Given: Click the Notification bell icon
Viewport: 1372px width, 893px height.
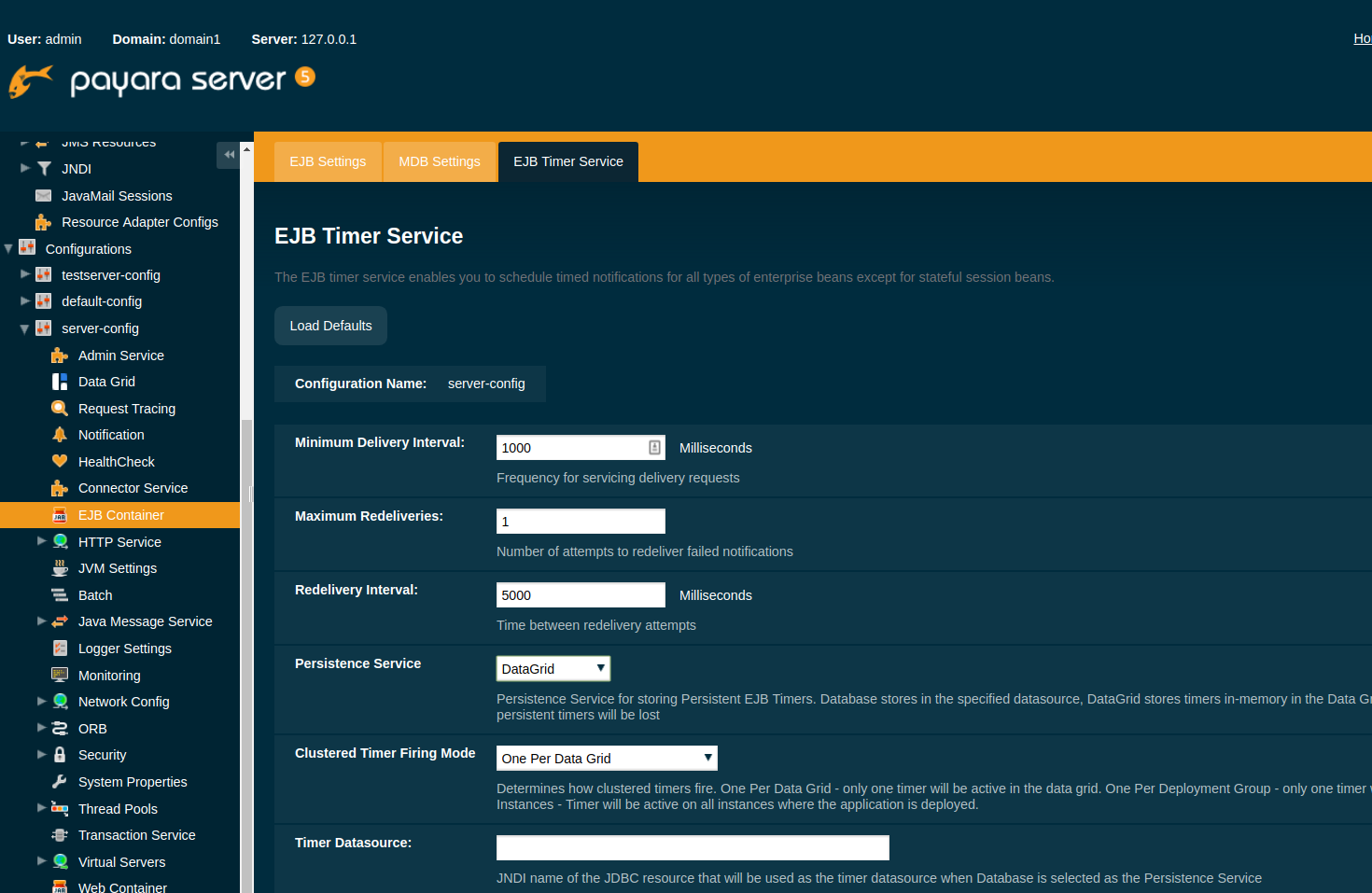Looking at the screenshot, I should click(x=60, y=435).
